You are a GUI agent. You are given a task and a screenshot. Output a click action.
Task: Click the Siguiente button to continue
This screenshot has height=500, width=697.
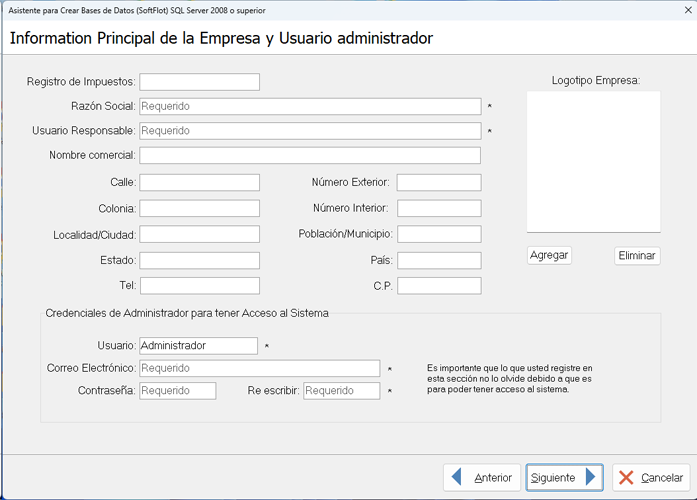(564, 478)
